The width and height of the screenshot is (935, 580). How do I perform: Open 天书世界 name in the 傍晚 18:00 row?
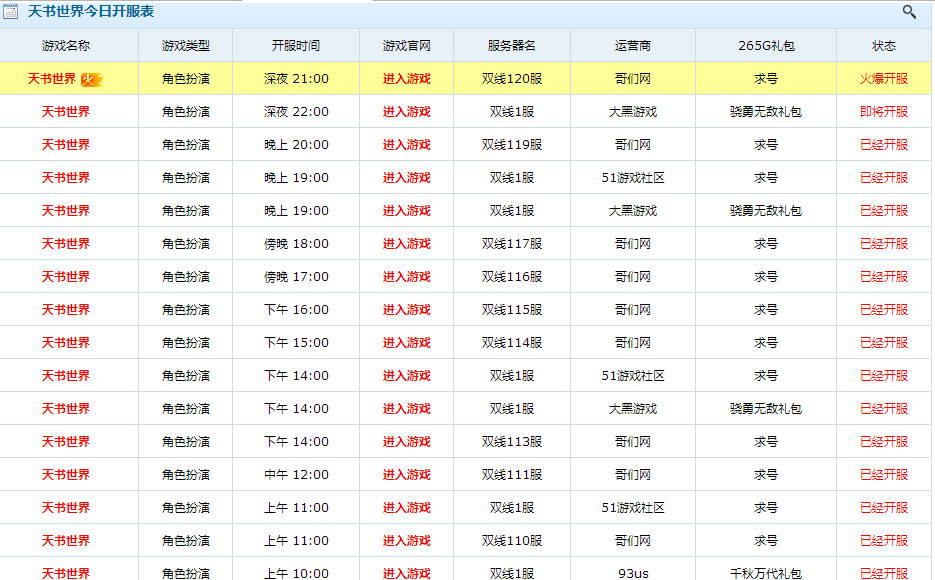(66, 244)
